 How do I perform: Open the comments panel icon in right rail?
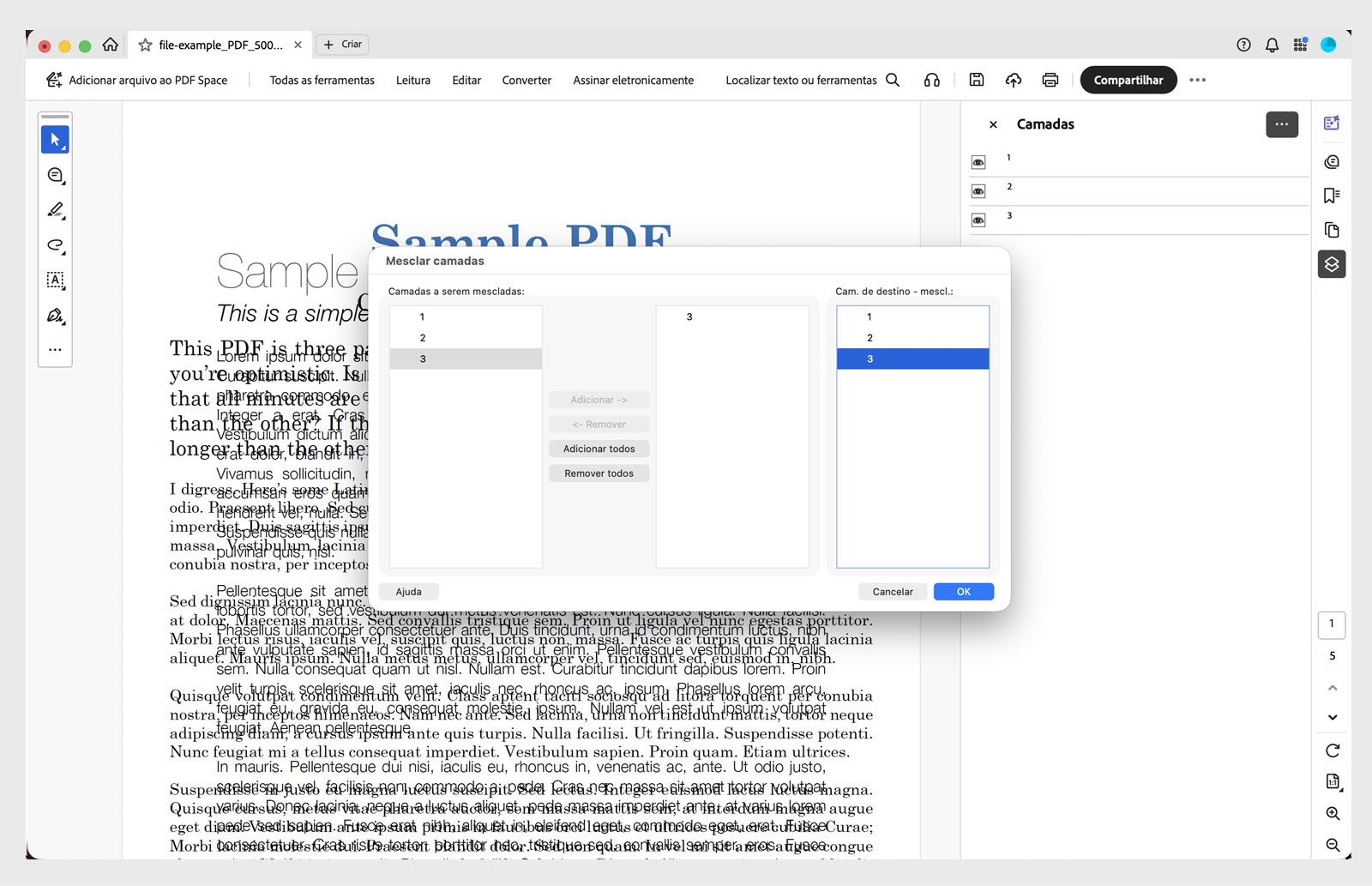point(1332,162)
